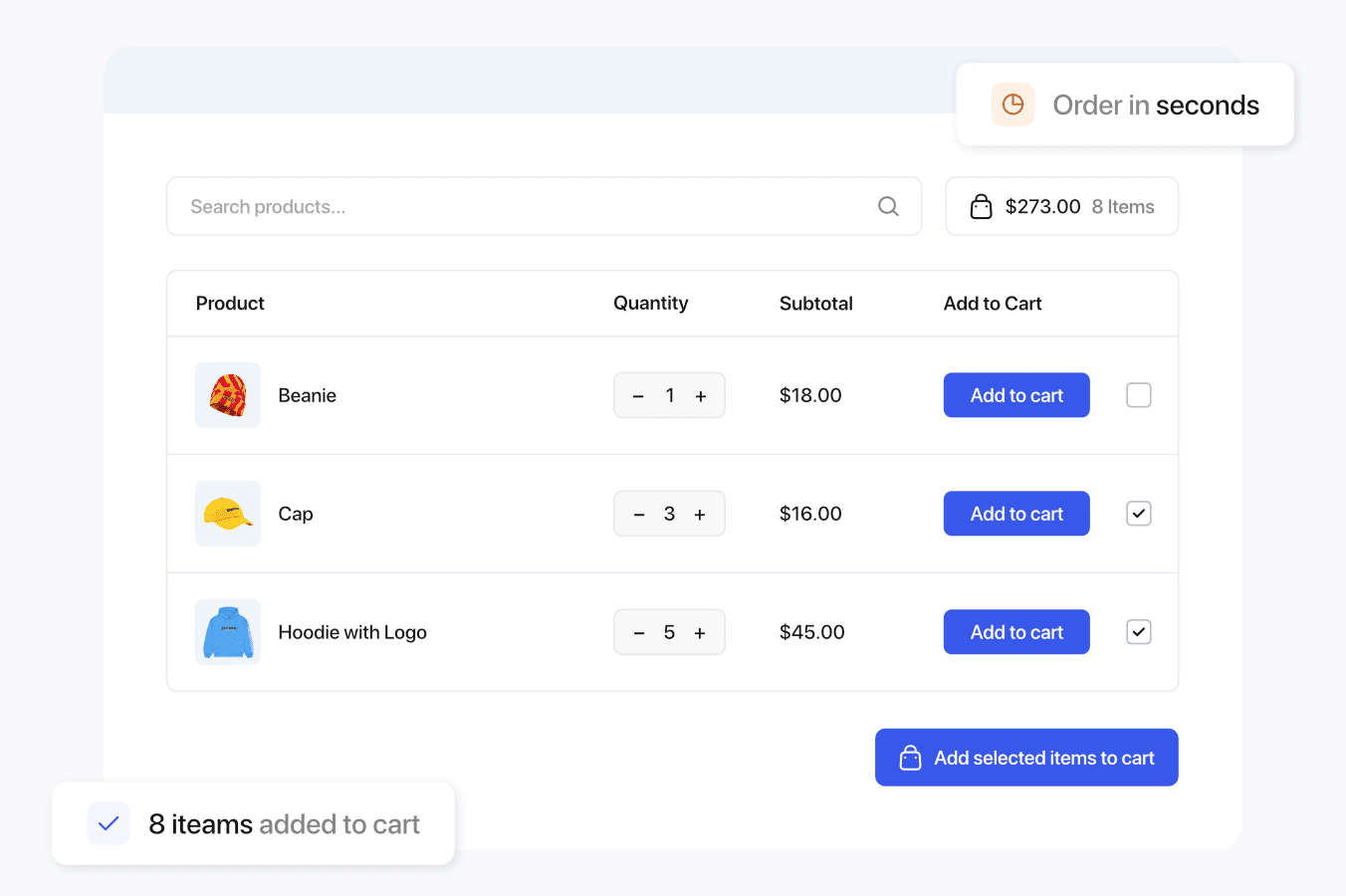1346x896 pixels.
Task: Add the Hoodie with Logo to cart
Action: [x=1016, y=632]
